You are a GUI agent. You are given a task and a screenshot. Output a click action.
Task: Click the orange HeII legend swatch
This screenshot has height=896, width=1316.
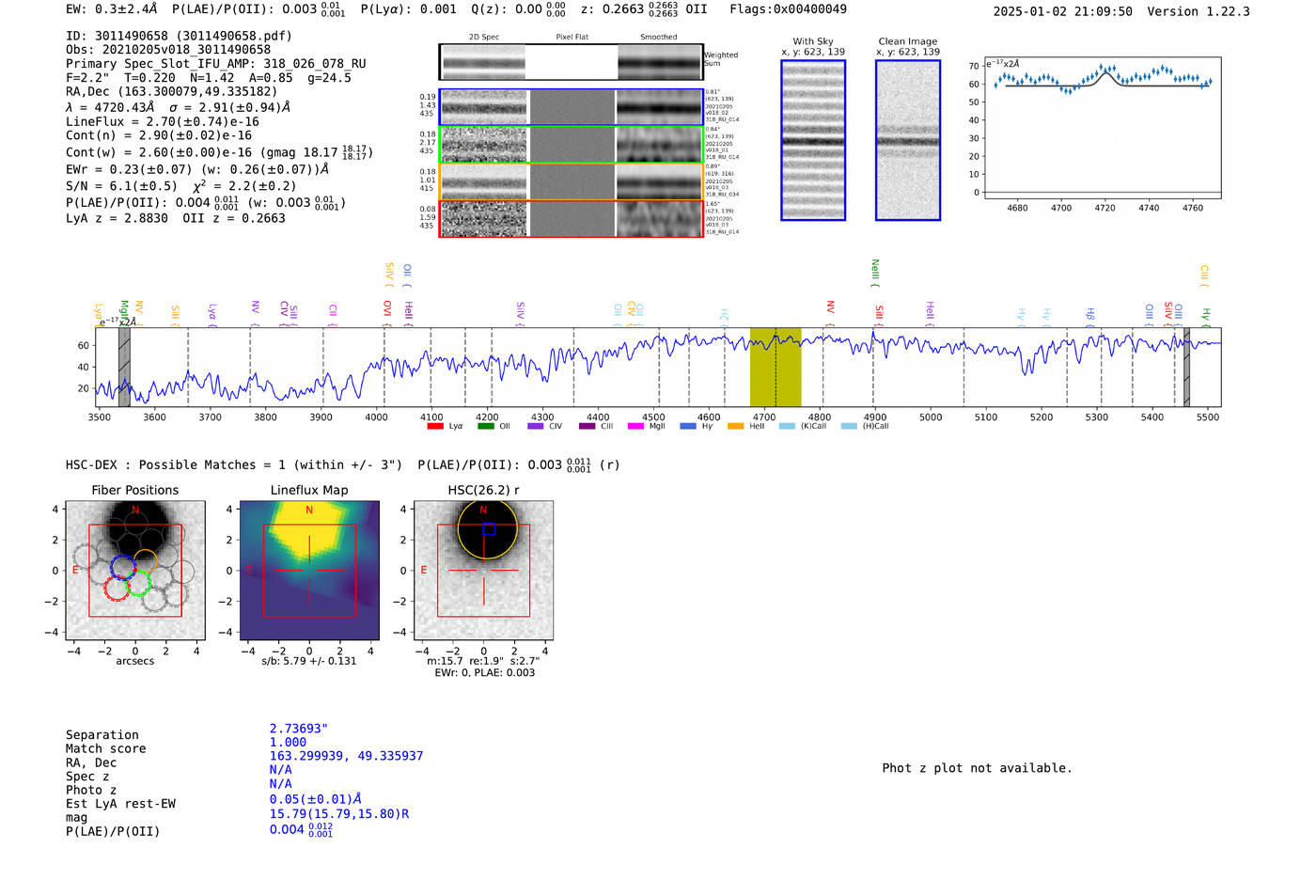[x=735, y=426]
